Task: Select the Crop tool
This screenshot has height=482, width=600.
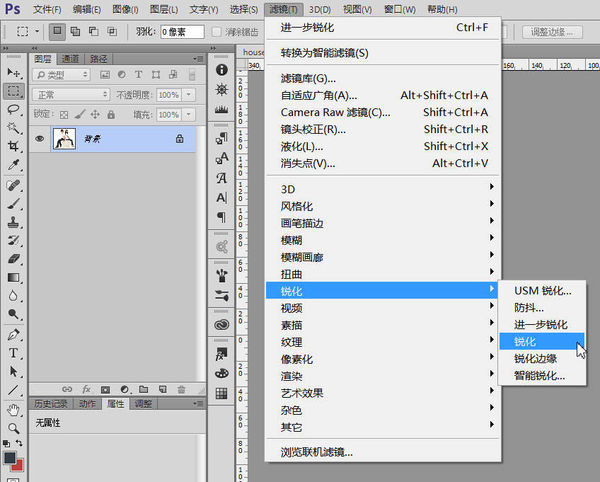Action: [x=13, y=146]
